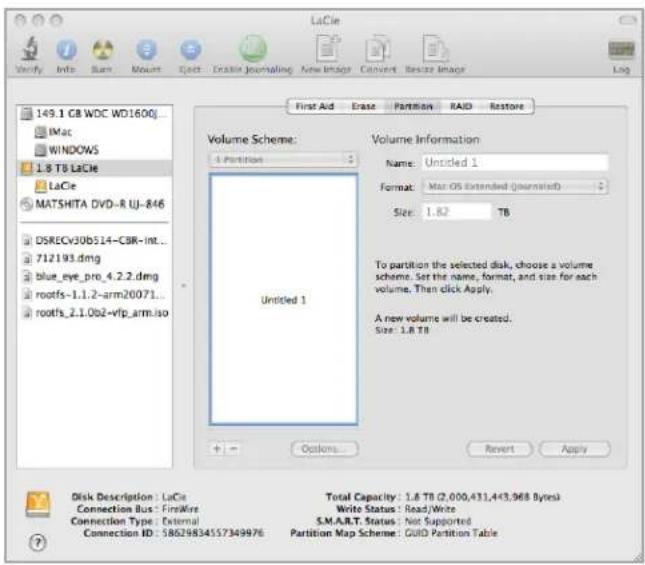Click the help question mark button
This screenshot has width=645, height=565.
point(38,543)
